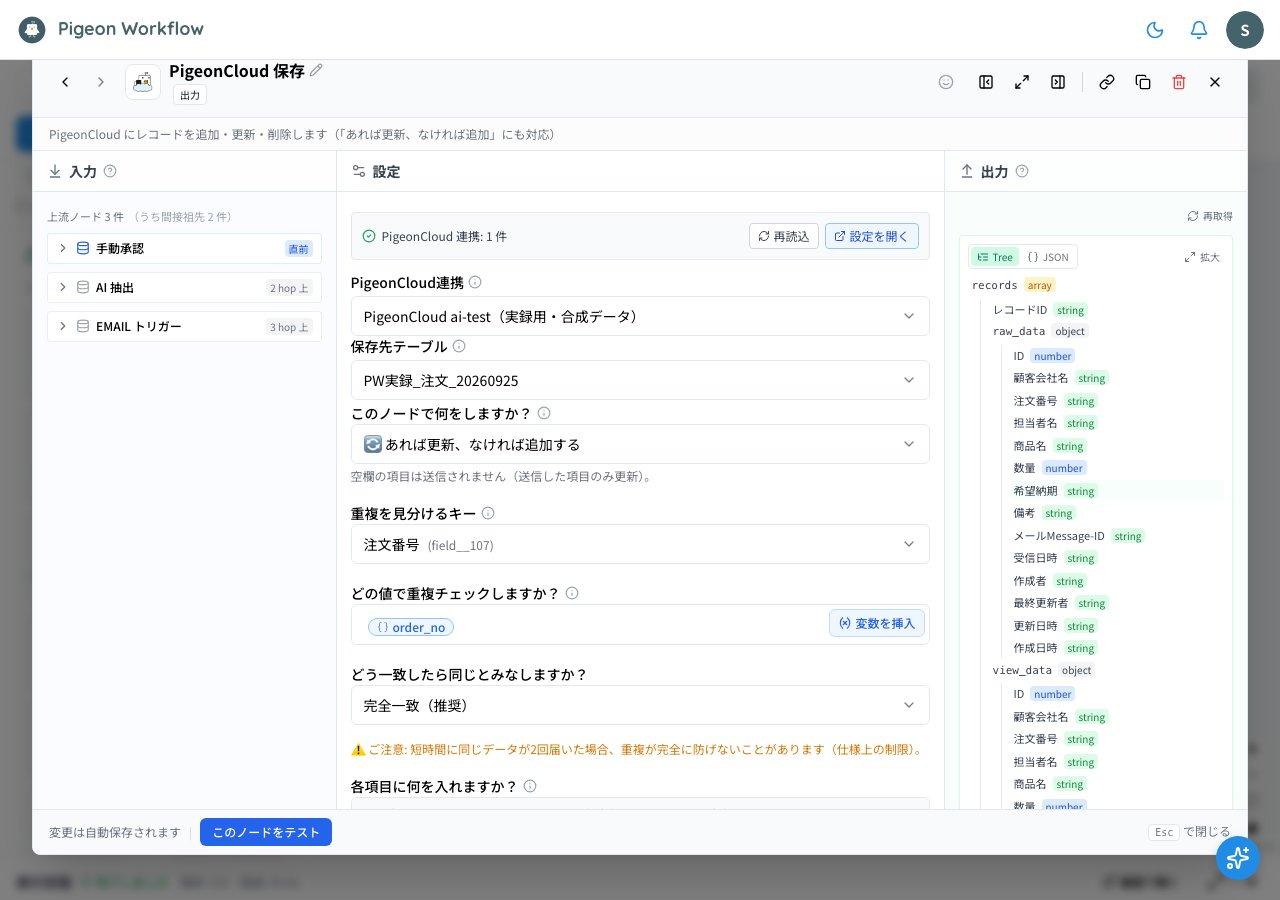Click the info icon next to どの値で重複チェックしますか？

click(x=572, y=593)
